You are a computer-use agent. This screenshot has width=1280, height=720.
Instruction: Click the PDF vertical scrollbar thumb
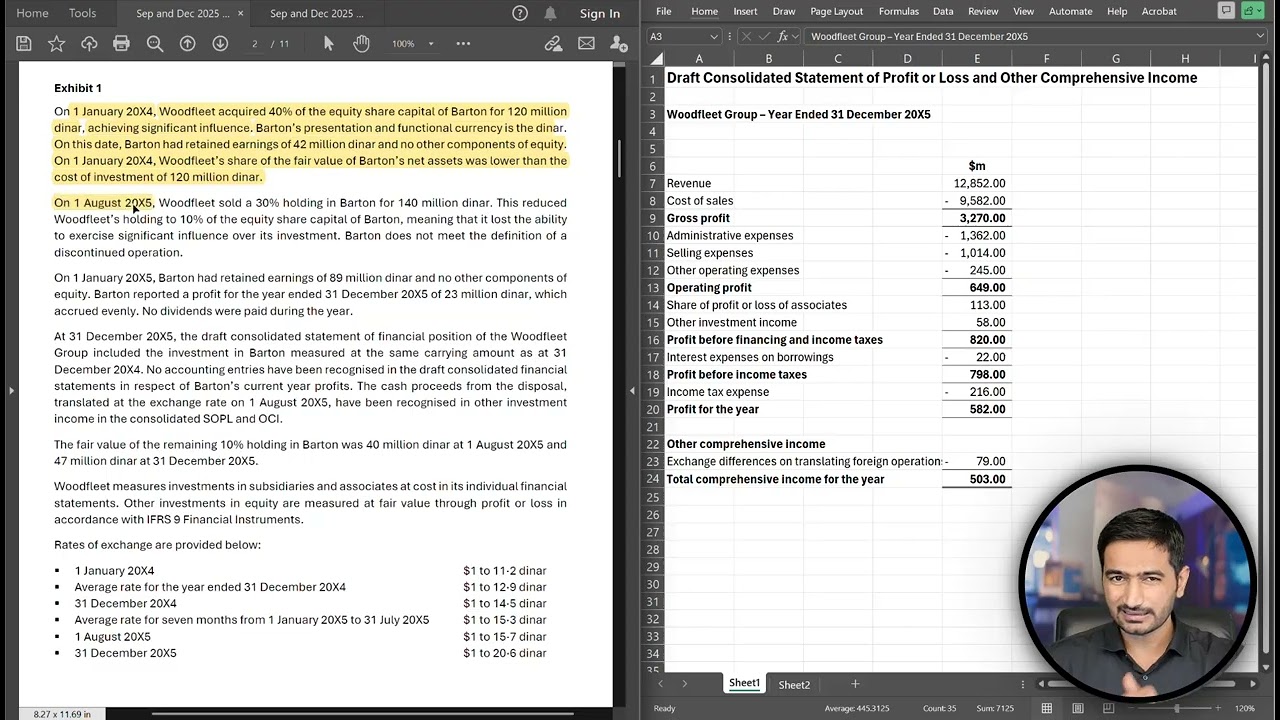tap(620, 157)
